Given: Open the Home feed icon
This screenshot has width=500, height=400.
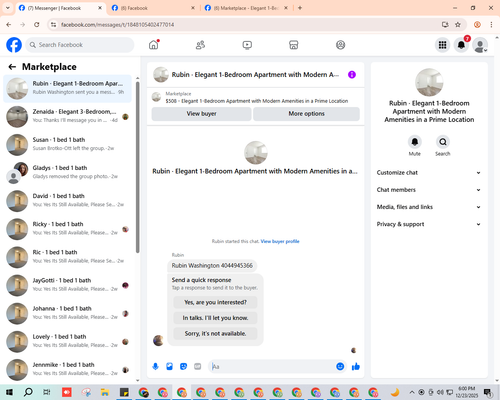Looking at the screenshot, I should coord(154,45).
